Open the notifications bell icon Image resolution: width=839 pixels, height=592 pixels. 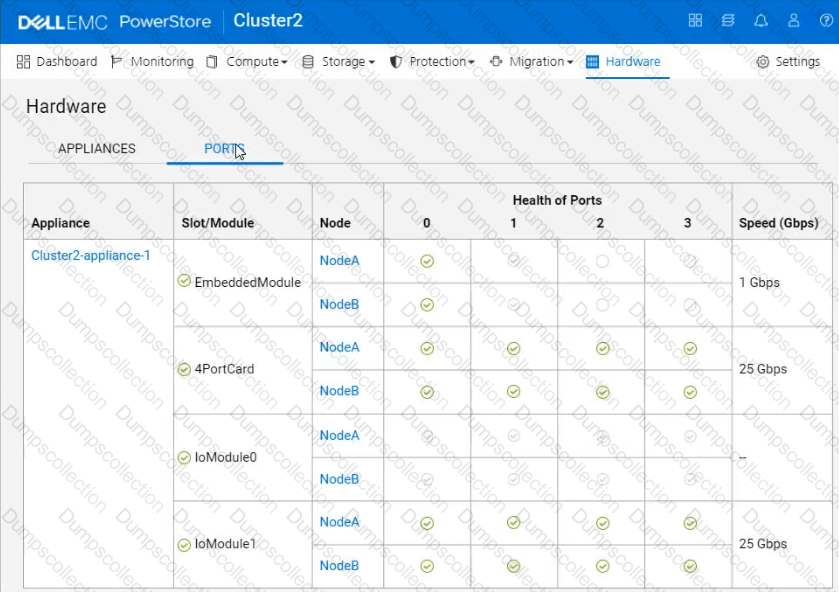pyautogui.click(x=761, y=21)
